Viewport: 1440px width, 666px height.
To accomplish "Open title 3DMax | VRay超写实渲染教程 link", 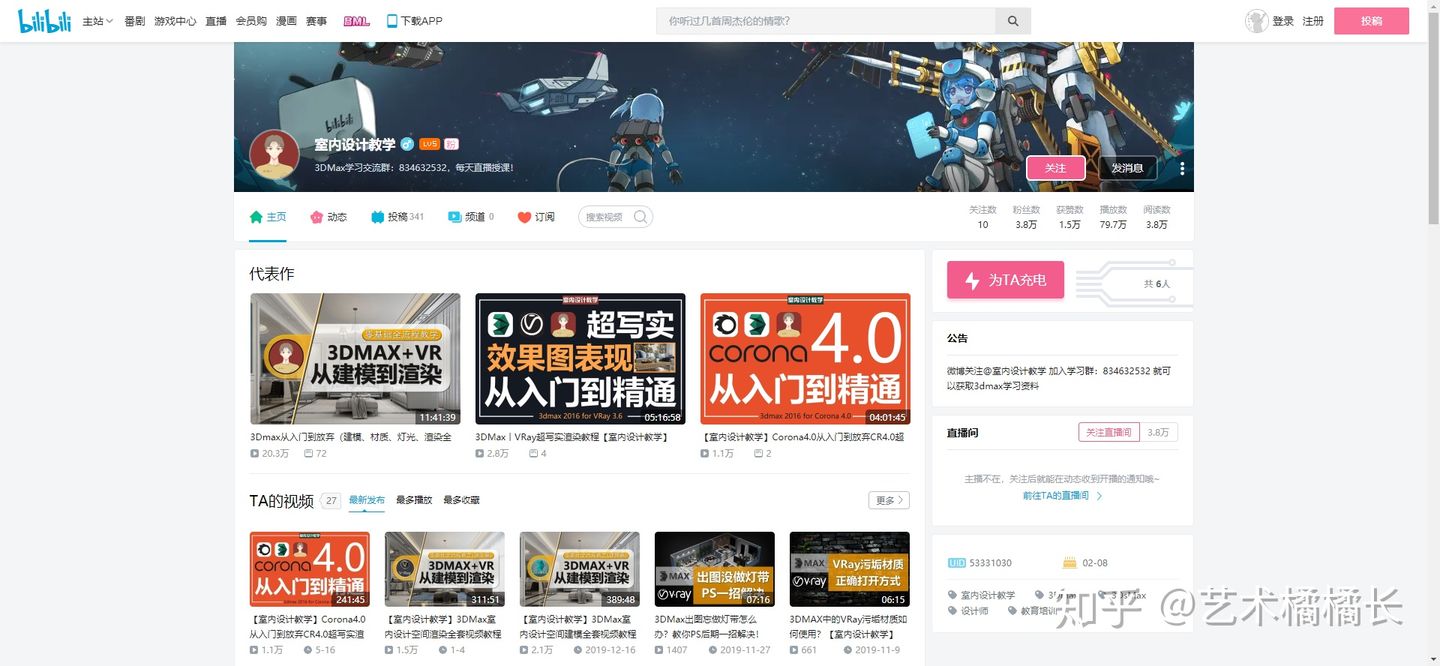I will point(571,437).
